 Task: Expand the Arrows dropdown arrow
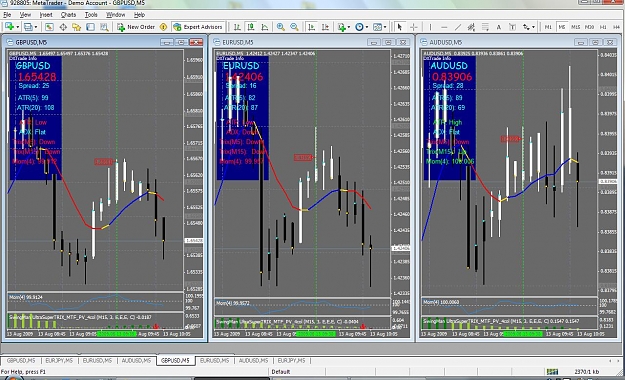pos(533,27)
